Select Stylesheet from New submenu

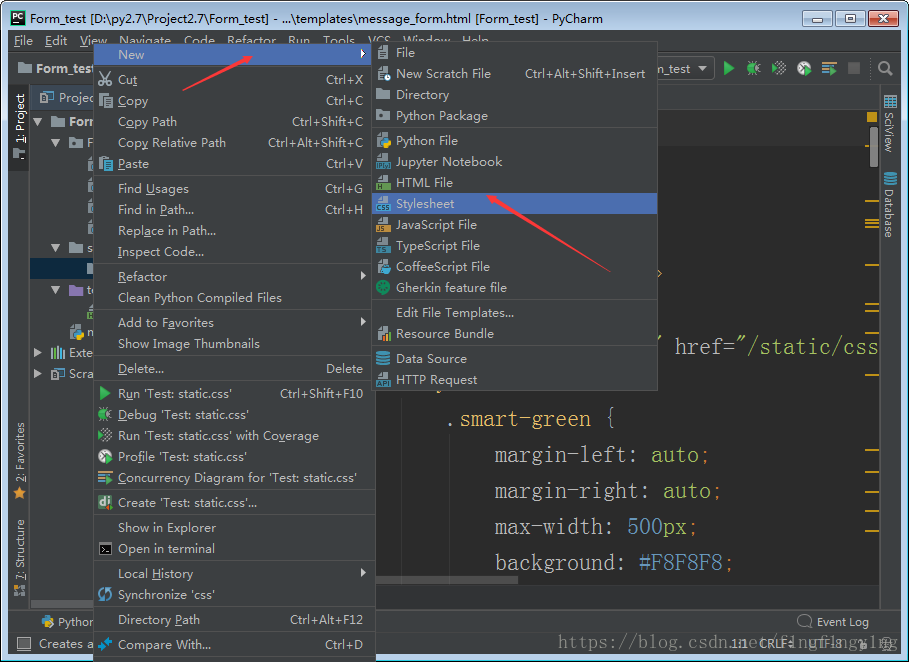[x=514, y=203]
